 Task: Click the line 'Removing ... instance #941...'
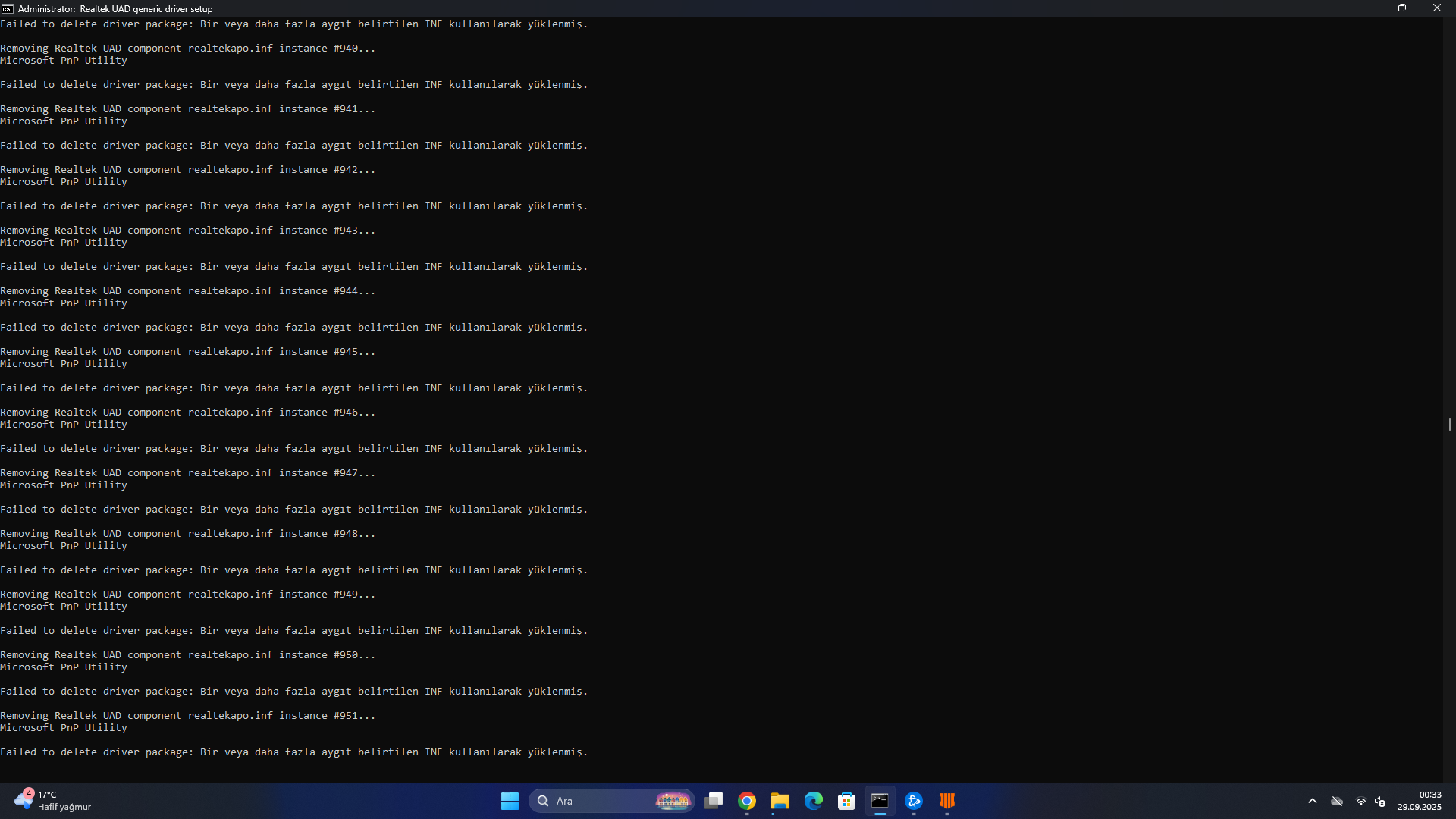(188, 108)
